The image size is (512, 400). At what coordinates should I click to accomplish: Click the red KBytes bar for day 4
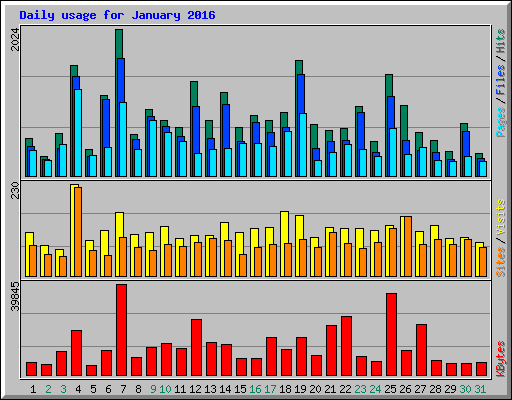click(77, 353)
